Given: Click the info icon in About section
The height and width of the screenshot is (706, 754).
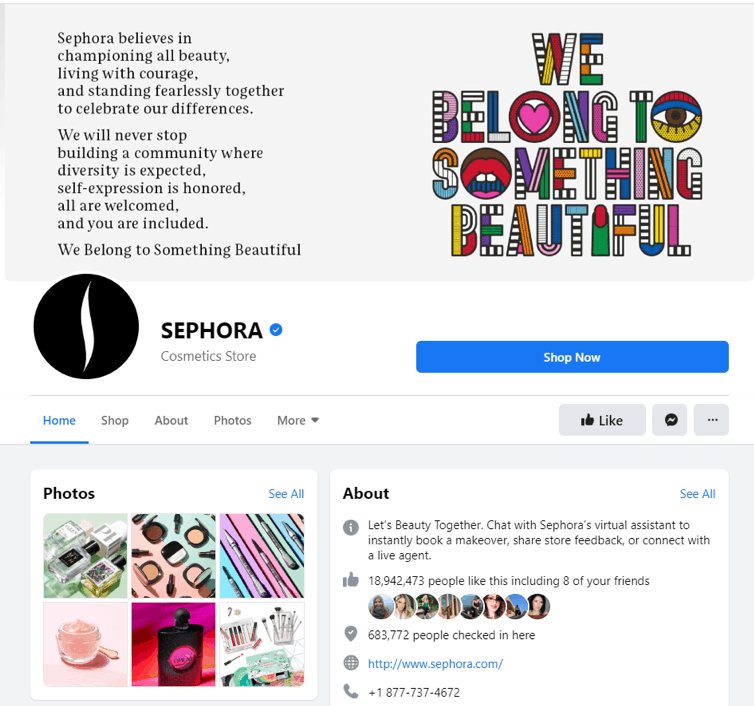Looking at the screenshot, I should click(351, 527).
